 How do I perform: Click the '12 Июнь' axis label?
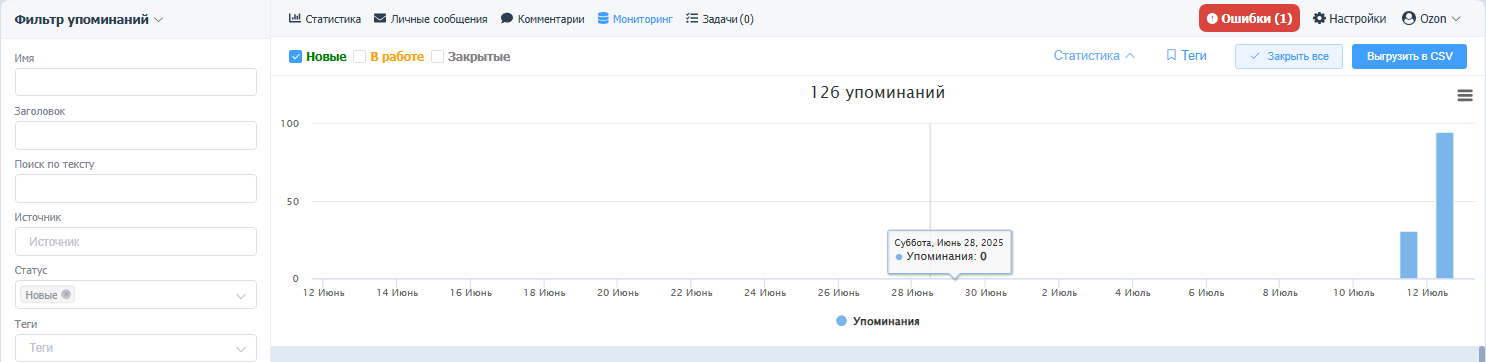tap(325, 292)
